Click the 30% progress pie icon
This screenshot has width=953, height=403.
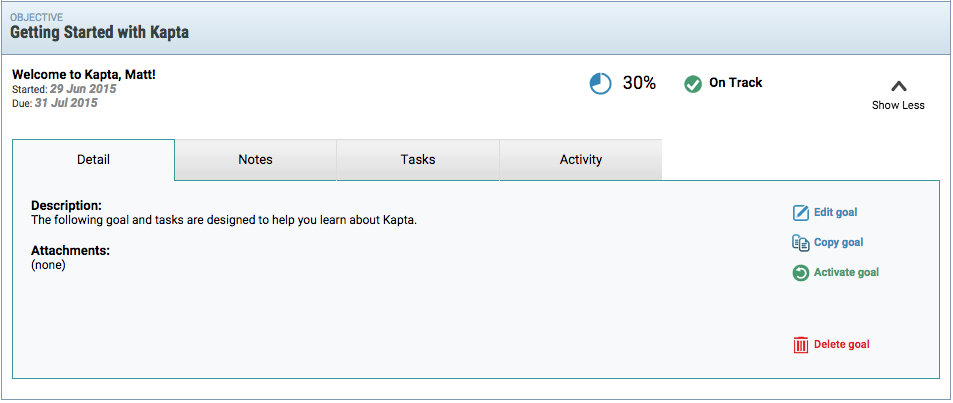tap(600, 83)
